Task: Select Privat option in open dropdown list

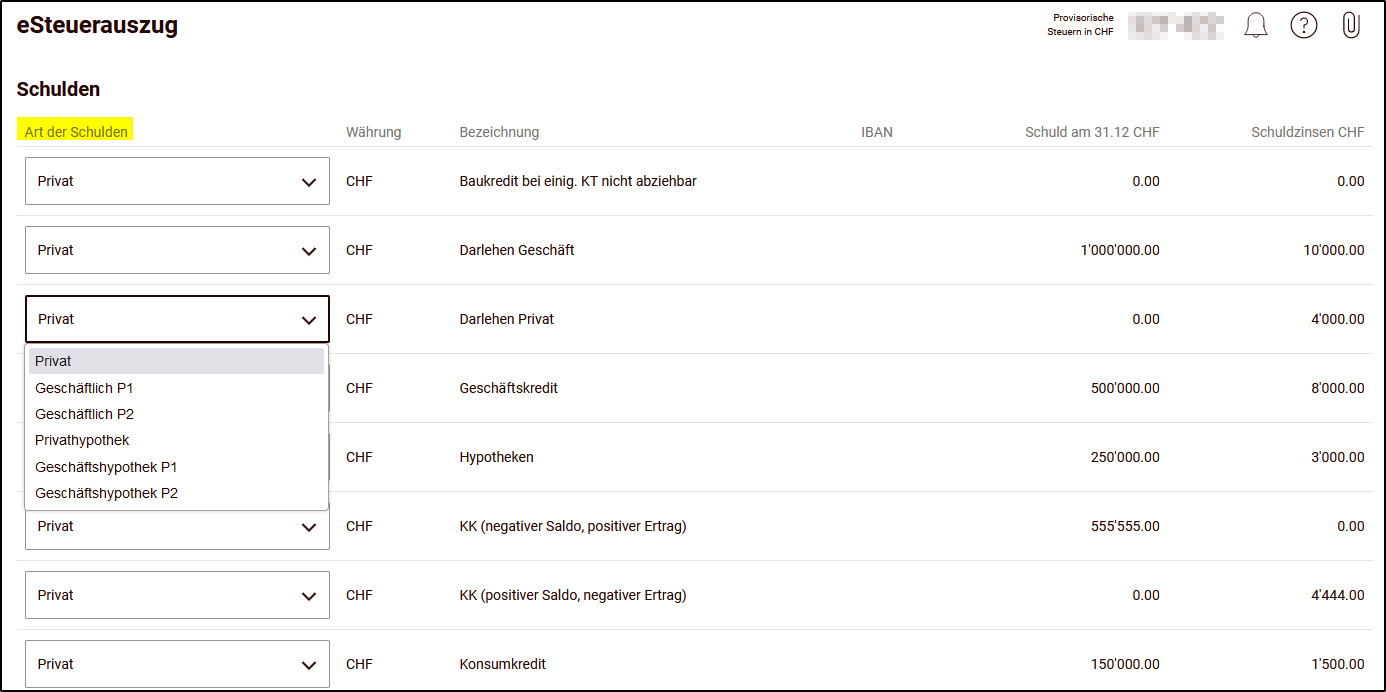Action: [176, 361]
